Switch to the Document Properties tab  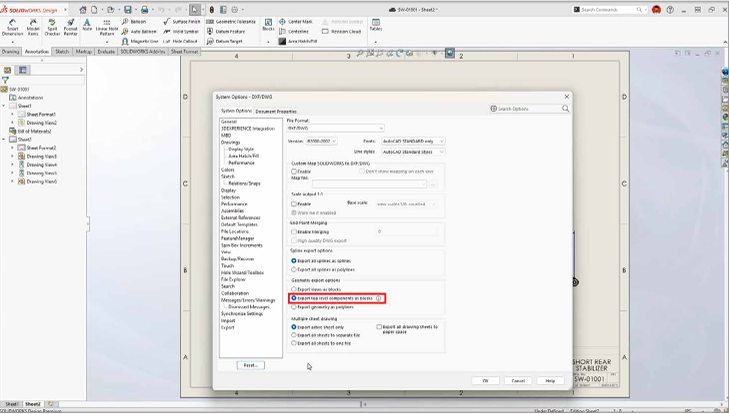tap(276, 112)
